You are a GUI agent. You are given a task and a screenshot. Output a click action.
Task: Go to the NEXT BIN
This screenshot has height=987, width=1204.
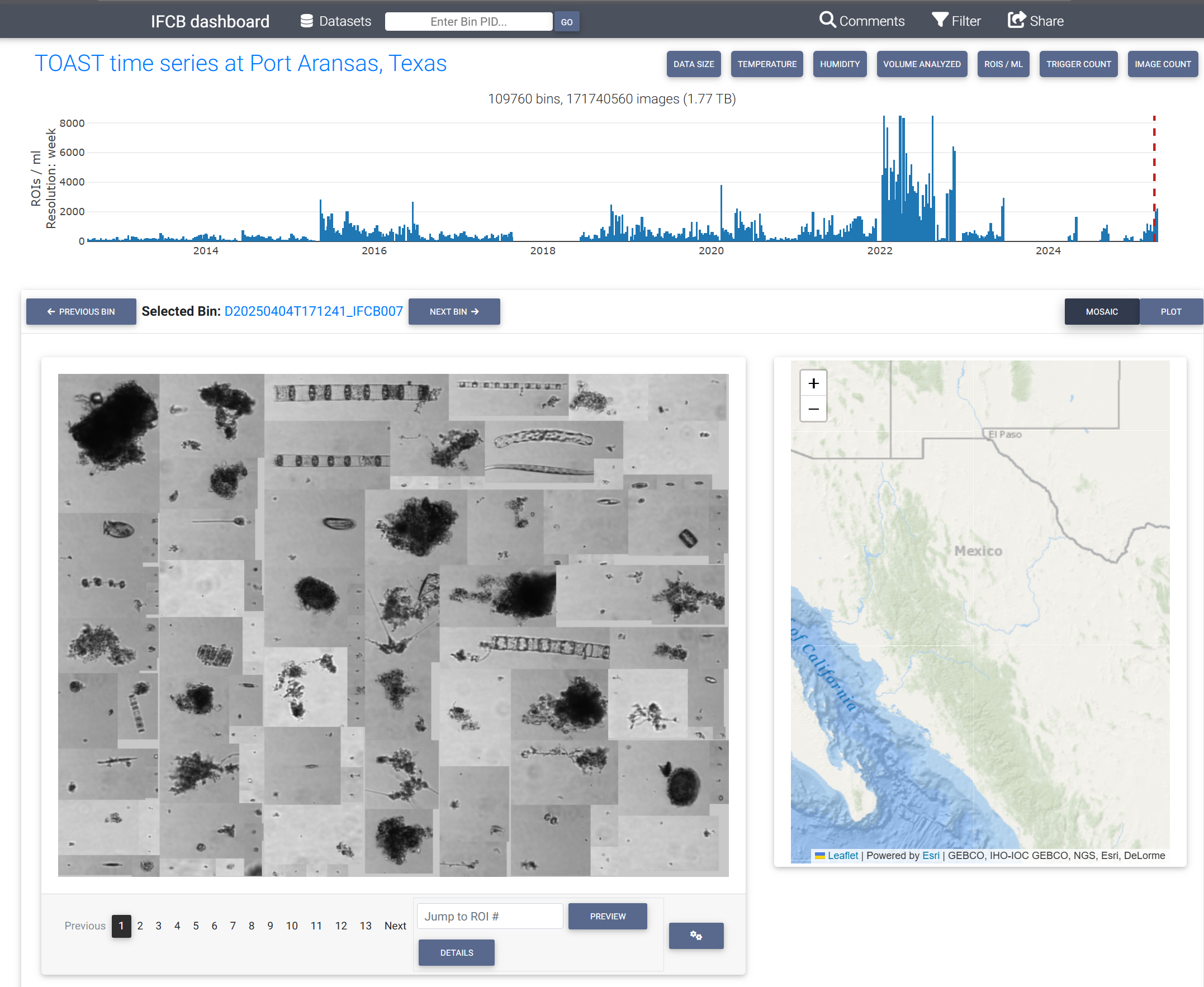(454, 311)
